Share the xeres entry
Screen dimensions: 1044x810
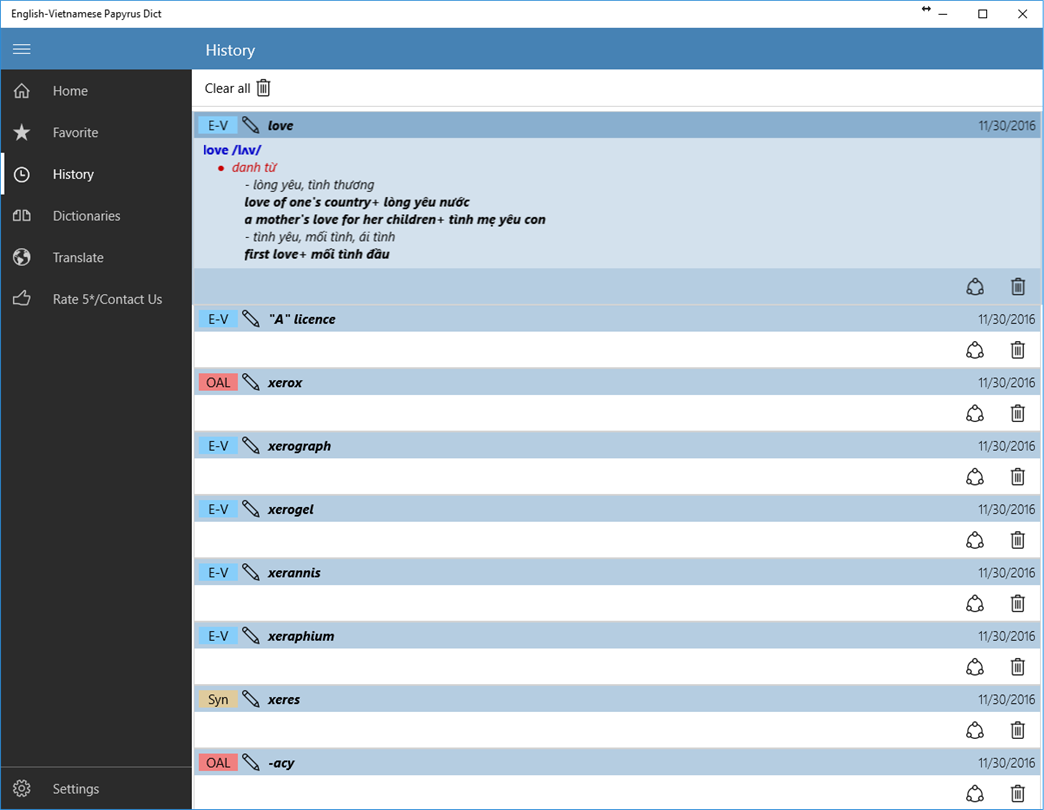click(x=975, y=730)
